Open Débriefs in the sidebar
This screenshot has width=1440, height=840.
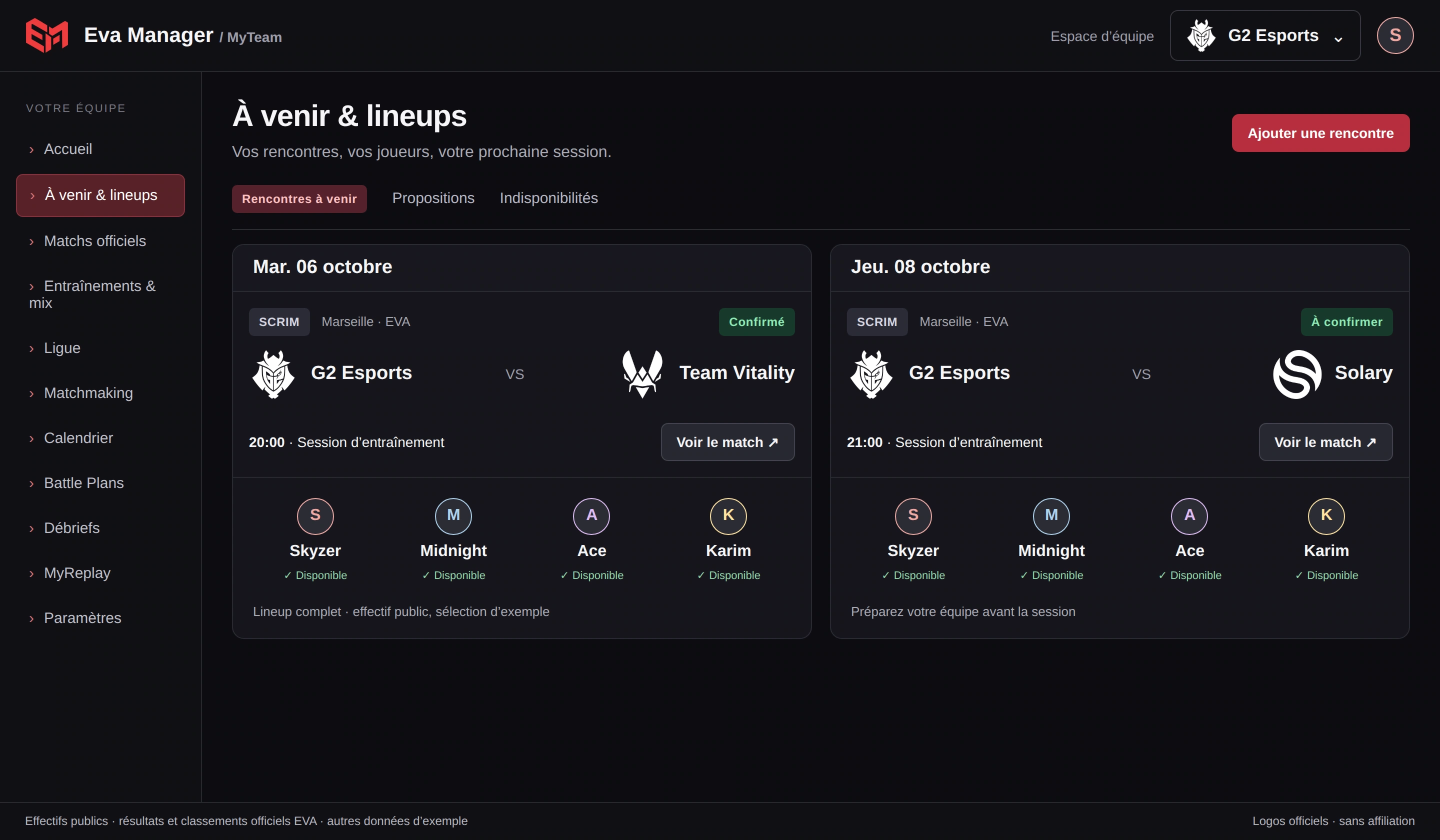click(100, 528)
